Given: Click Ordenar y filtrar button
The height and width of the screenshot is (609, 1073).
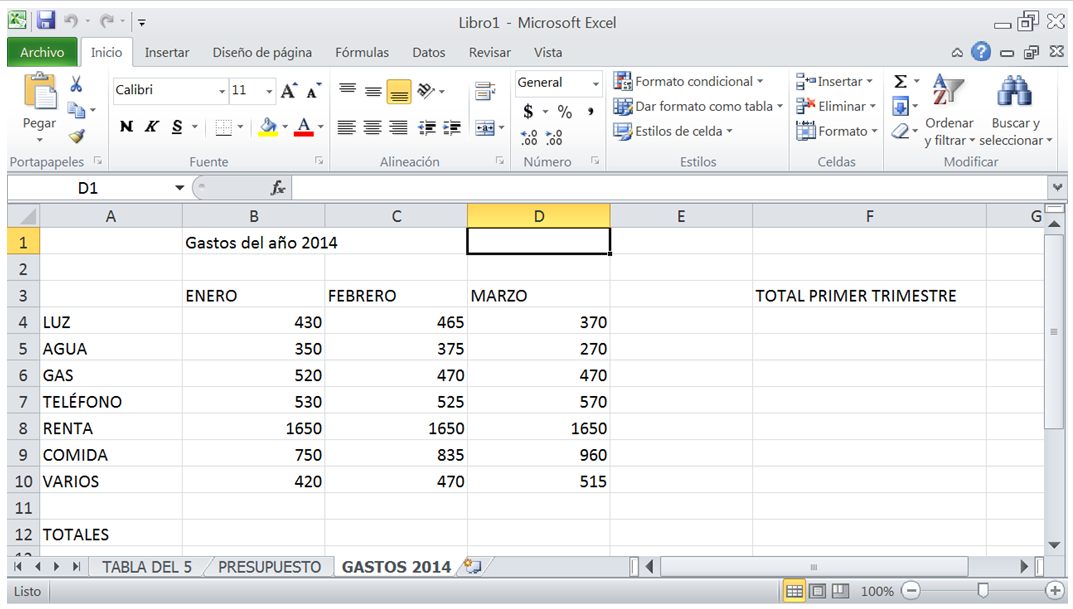Looking at the screenshot, I should point(949,110).
